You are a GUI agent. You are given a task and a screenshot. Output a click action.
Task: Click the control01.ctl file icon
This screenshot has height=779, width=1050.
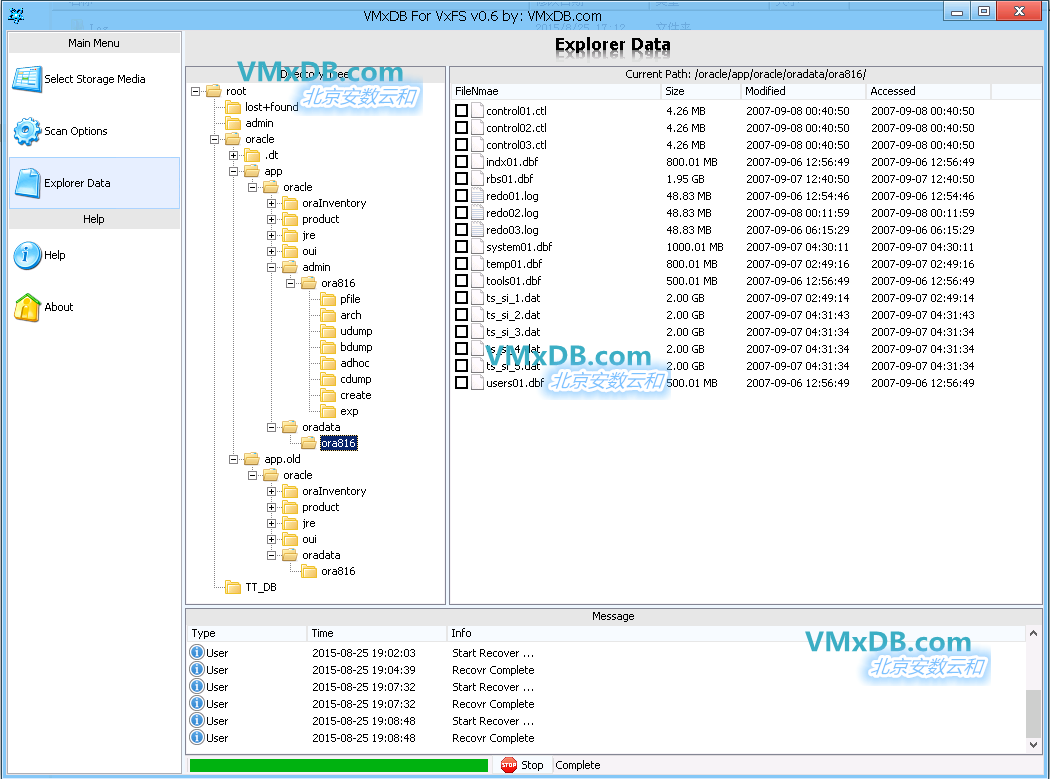[x=477, y=111]
